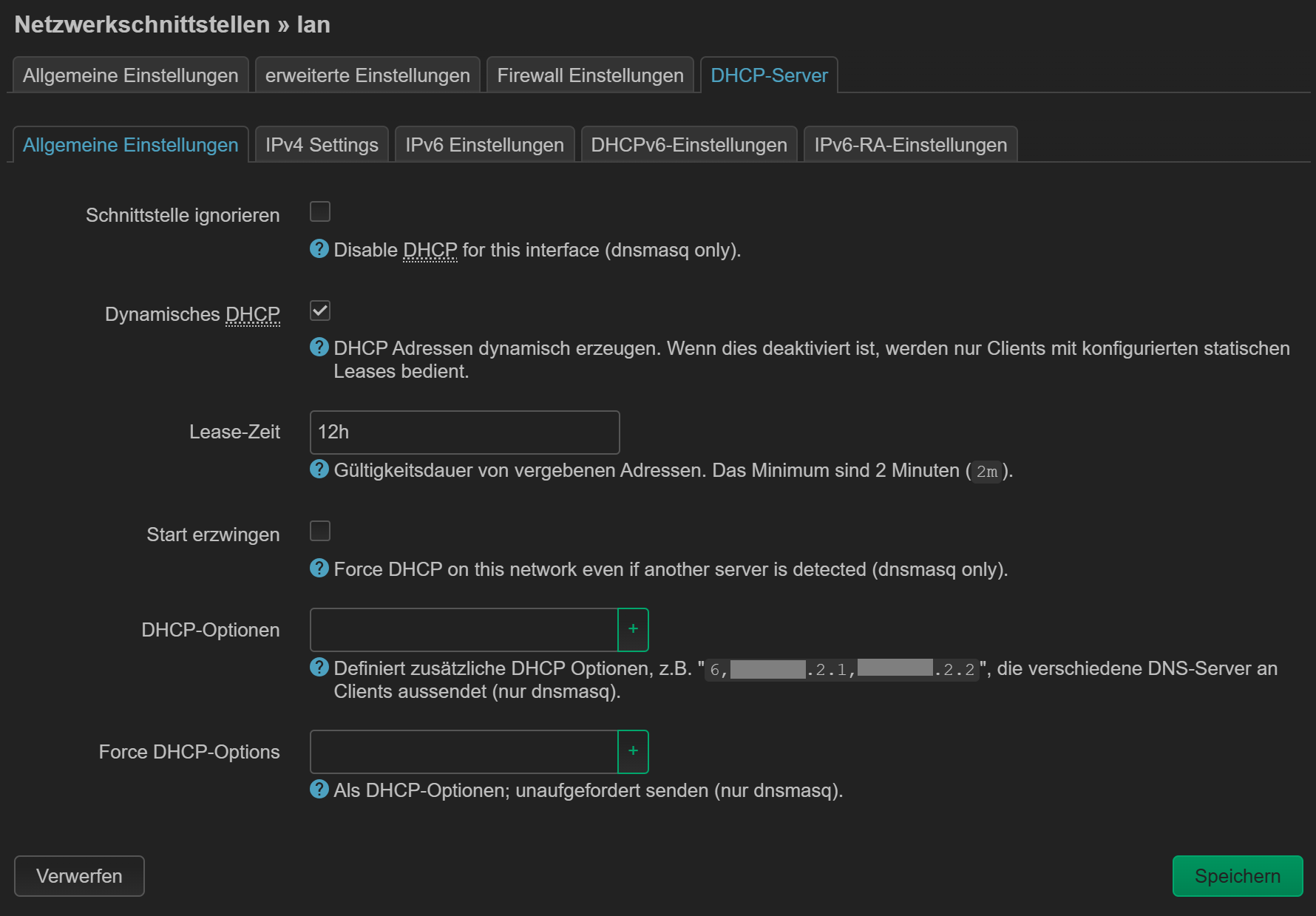This screenshot has height=916, width=1316.
Task: Click help icon beside unaufgefordert senden text
Action: 319,789
